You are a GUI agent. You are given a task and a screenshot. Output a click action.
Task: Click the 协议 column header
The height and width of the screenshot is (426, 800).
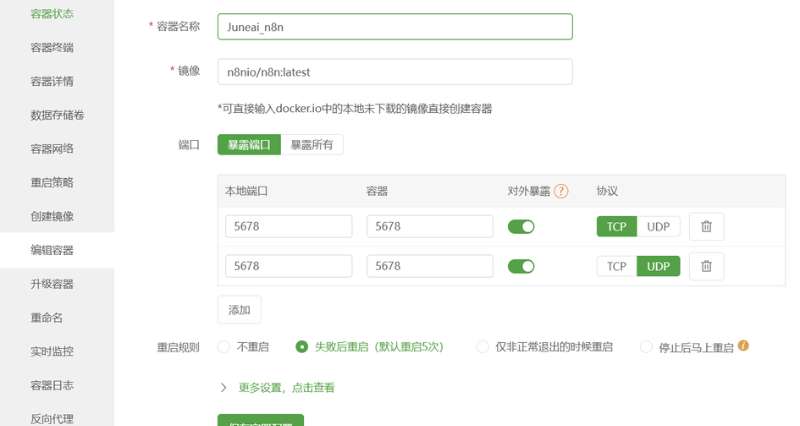pyautogui.click(x=607, y=191)
